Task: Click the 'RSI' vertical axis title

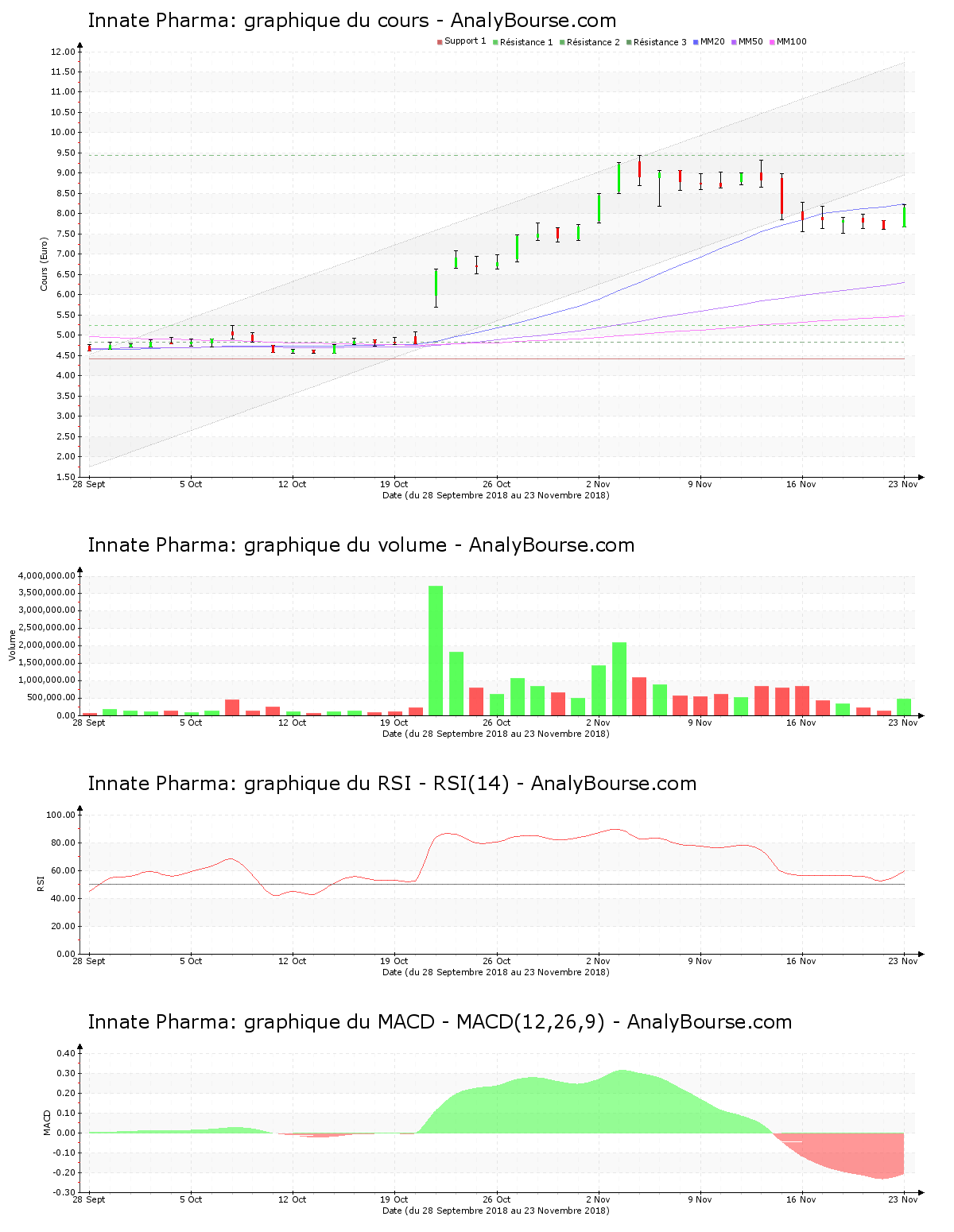Action: (41, 883)
